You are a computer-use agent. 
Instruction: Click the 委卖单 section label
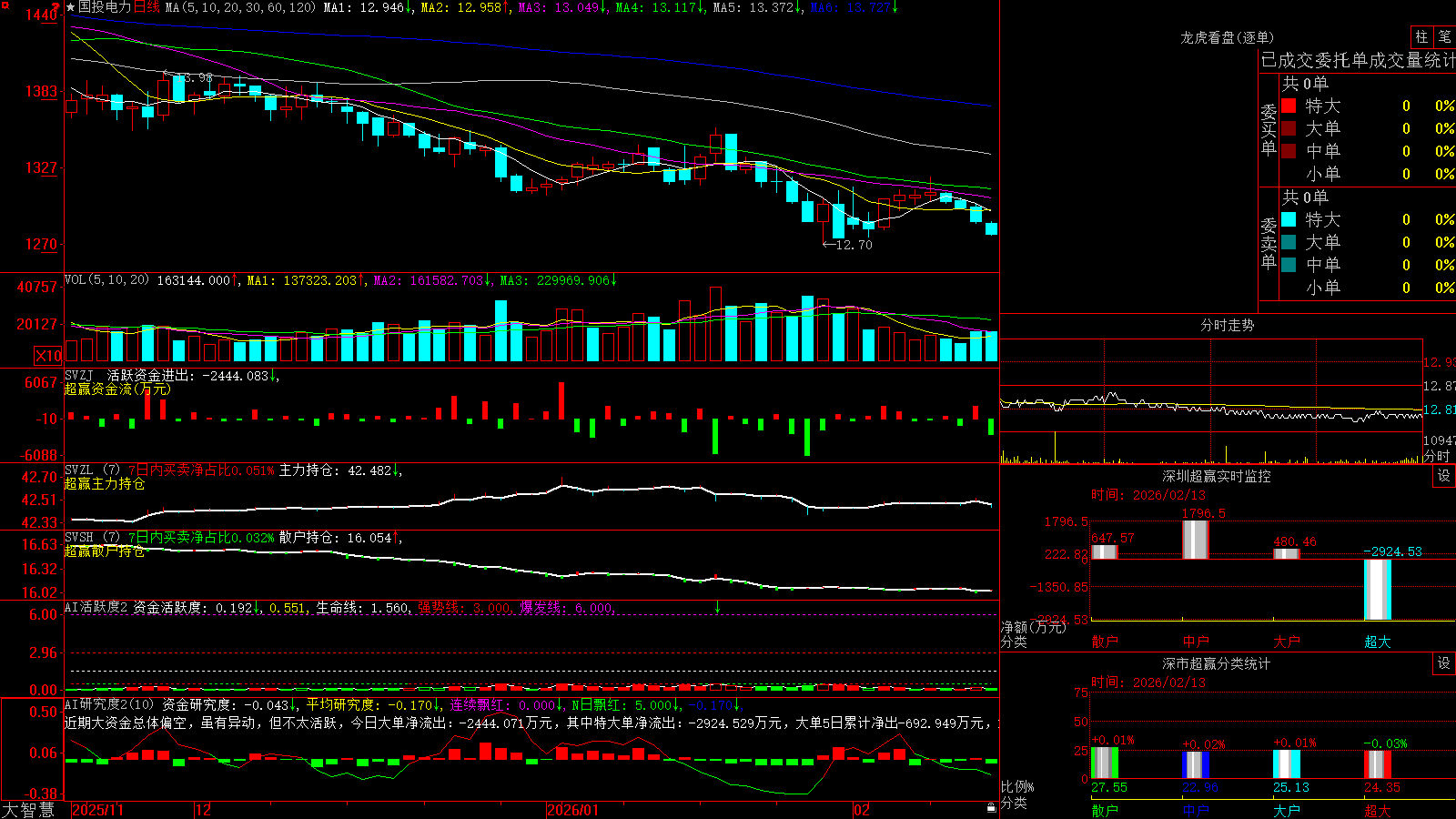point(1269,243)
